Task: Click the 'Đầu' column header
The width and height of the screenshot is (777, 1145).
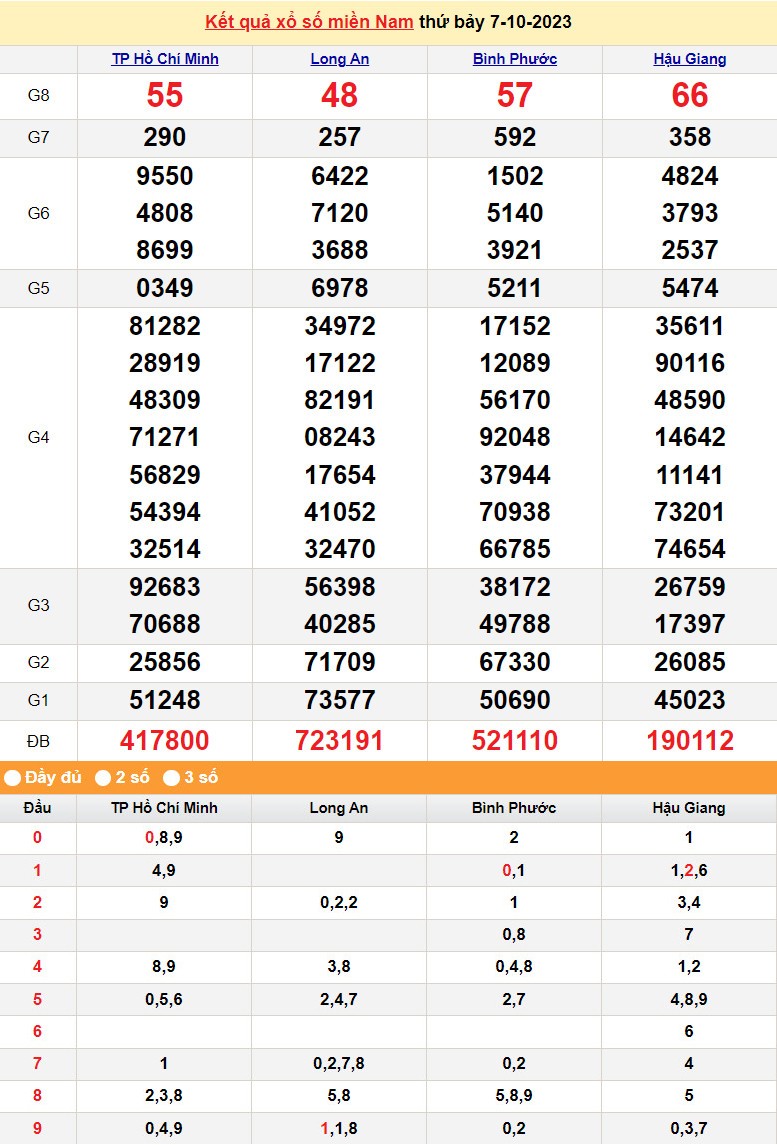Action: 38,808
